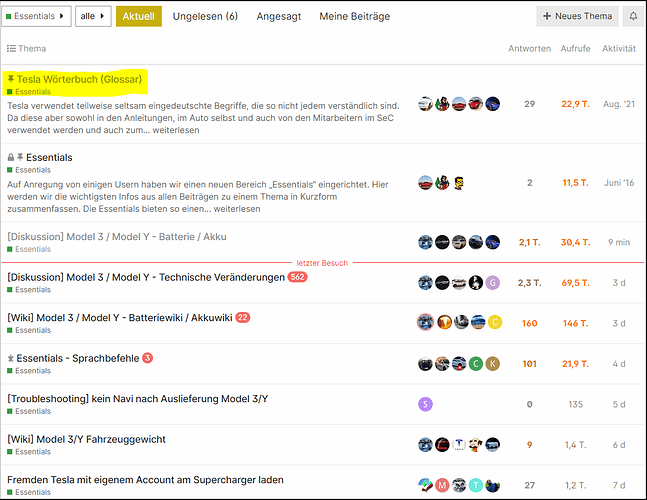Open the 22 unread badge on Batteriewiki
The image size is (647, 500).
[243, 317]
